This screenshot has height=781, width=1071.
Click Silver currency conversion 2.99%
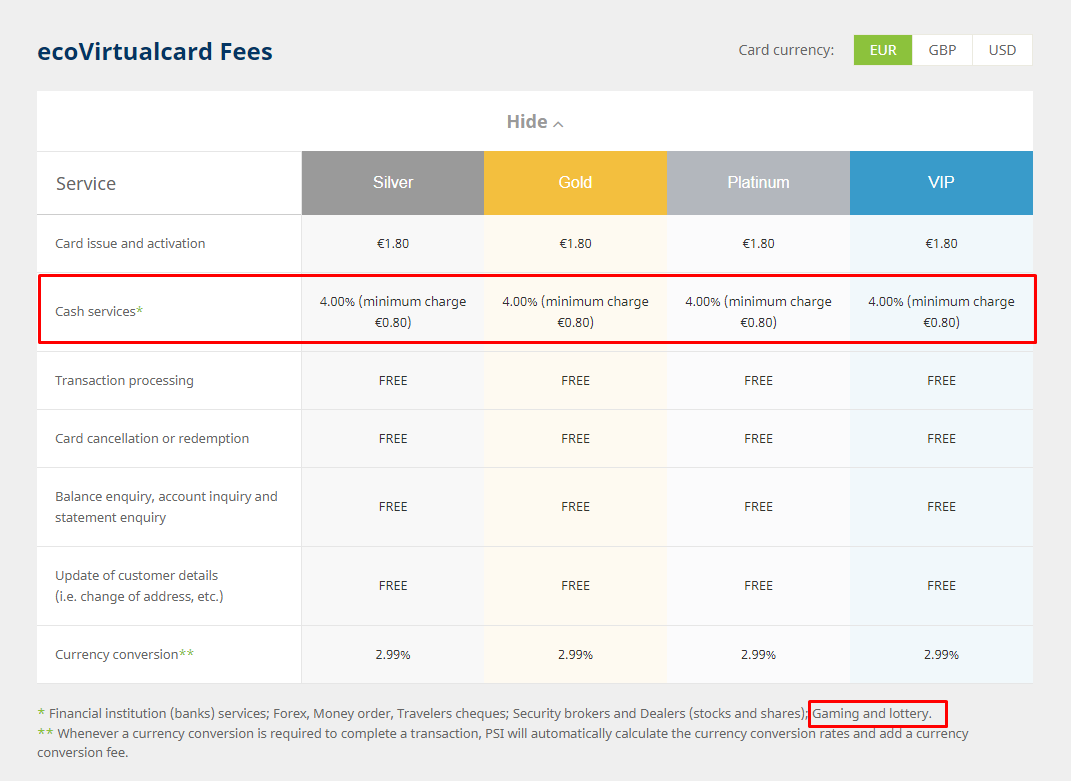point(393,655)
